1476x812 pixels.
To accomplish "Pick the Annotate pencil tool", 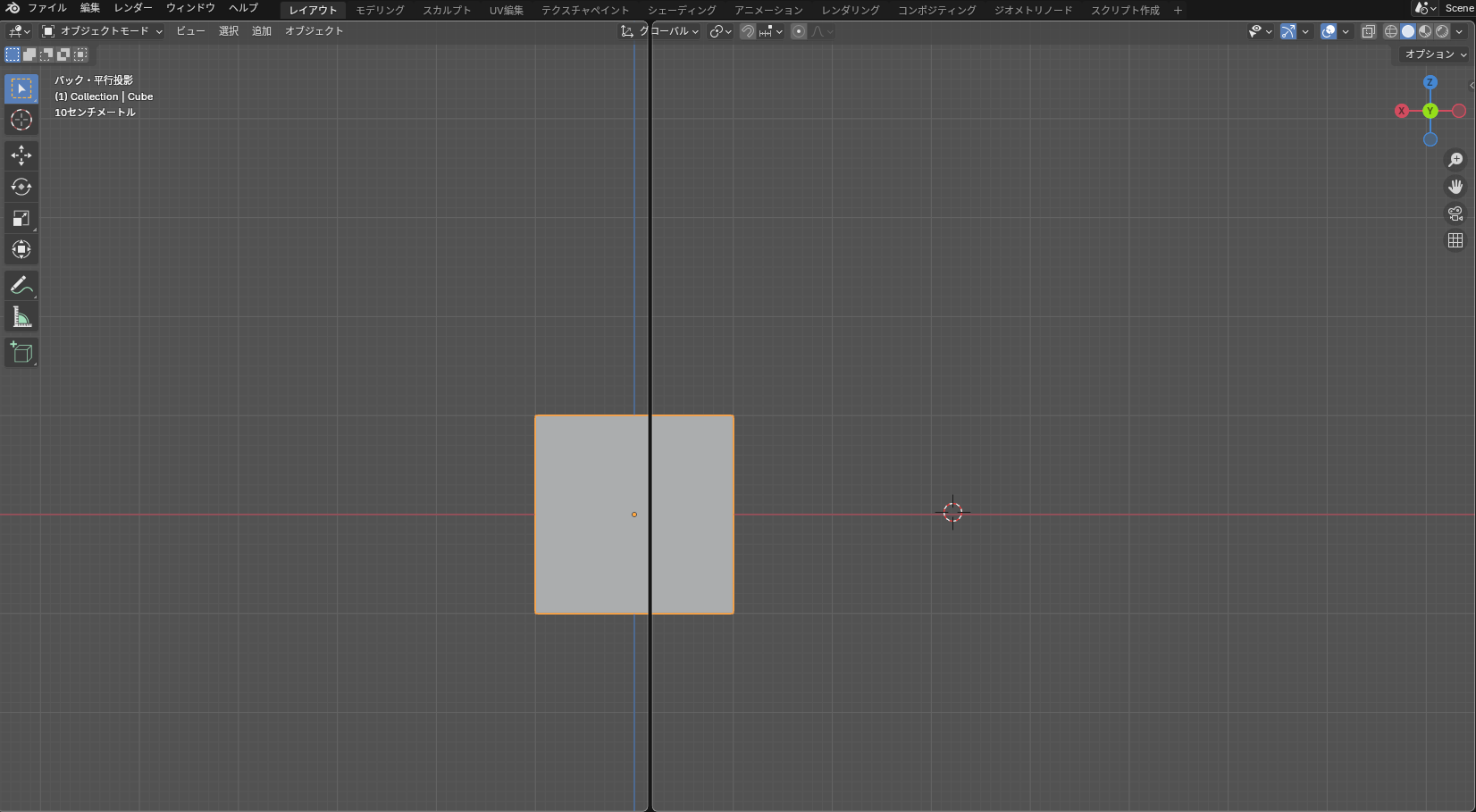I will click(21, 286).
